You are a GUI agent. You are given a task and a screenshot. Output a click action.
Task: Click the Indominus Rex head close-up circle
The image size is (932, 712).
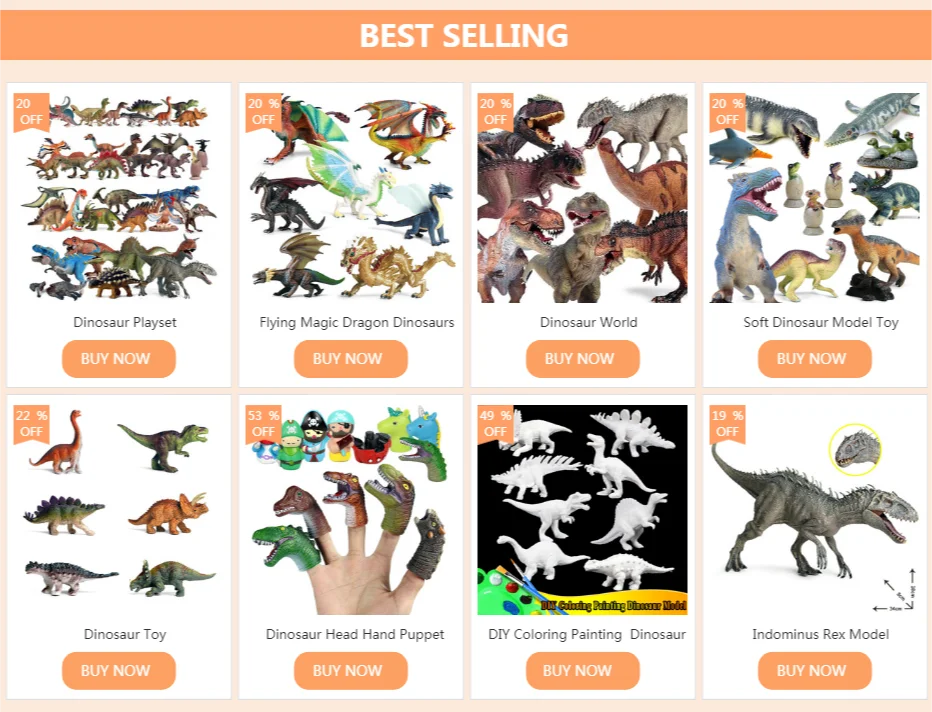pyautogui.click(x=855, y=450)
